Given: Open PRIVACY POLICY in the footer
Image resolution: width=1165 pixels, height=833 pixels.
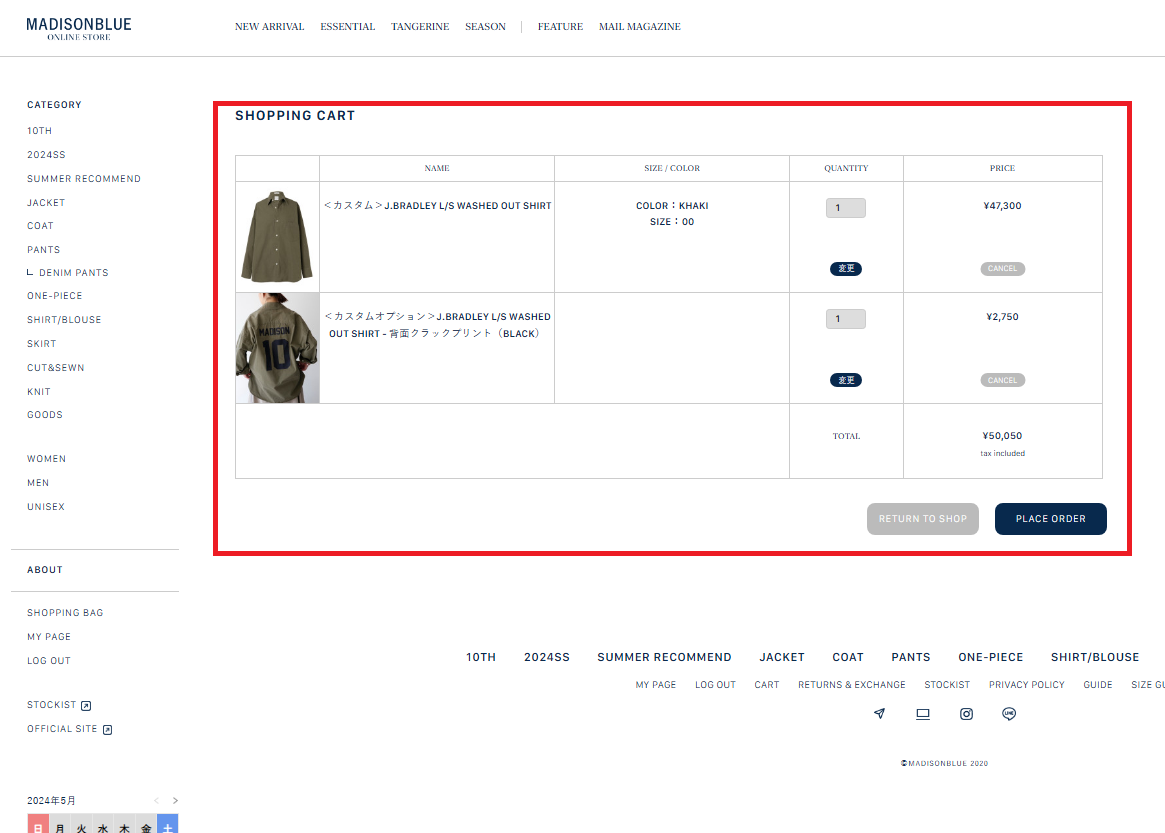Looking at the screenshot, I should [x=1027, y=684].
